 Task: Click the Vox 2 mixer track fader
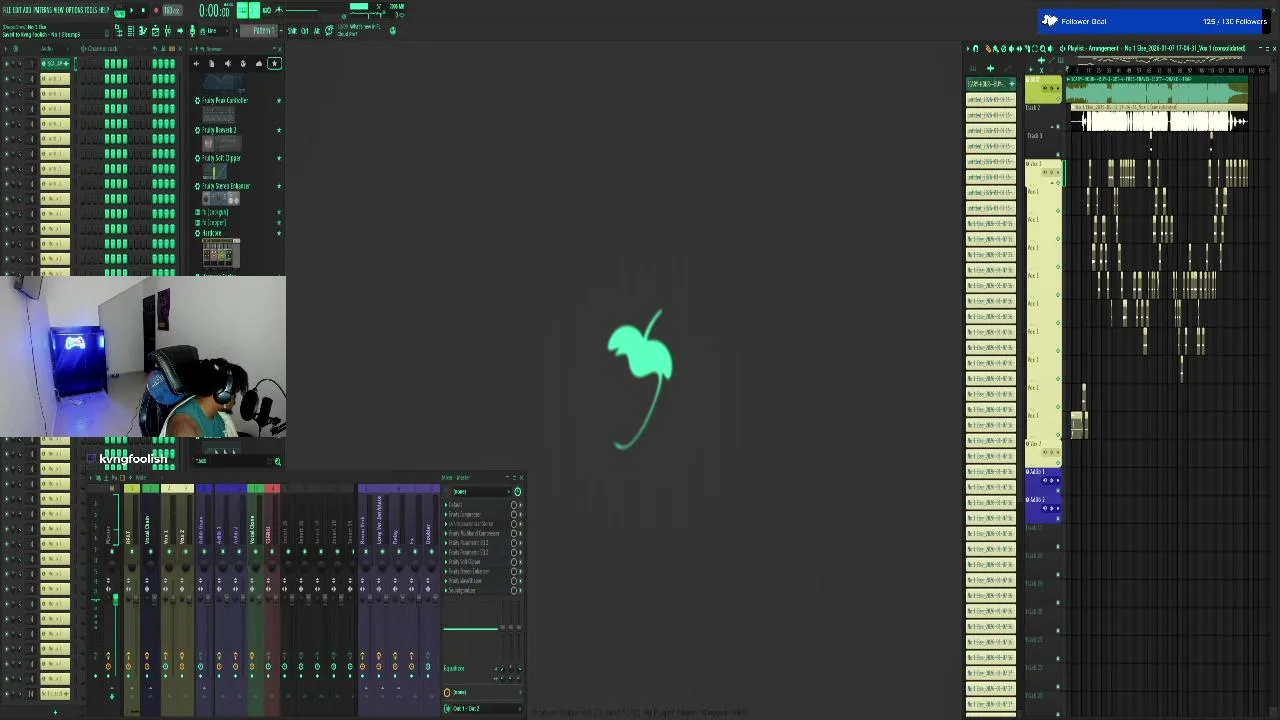(189, 599)
